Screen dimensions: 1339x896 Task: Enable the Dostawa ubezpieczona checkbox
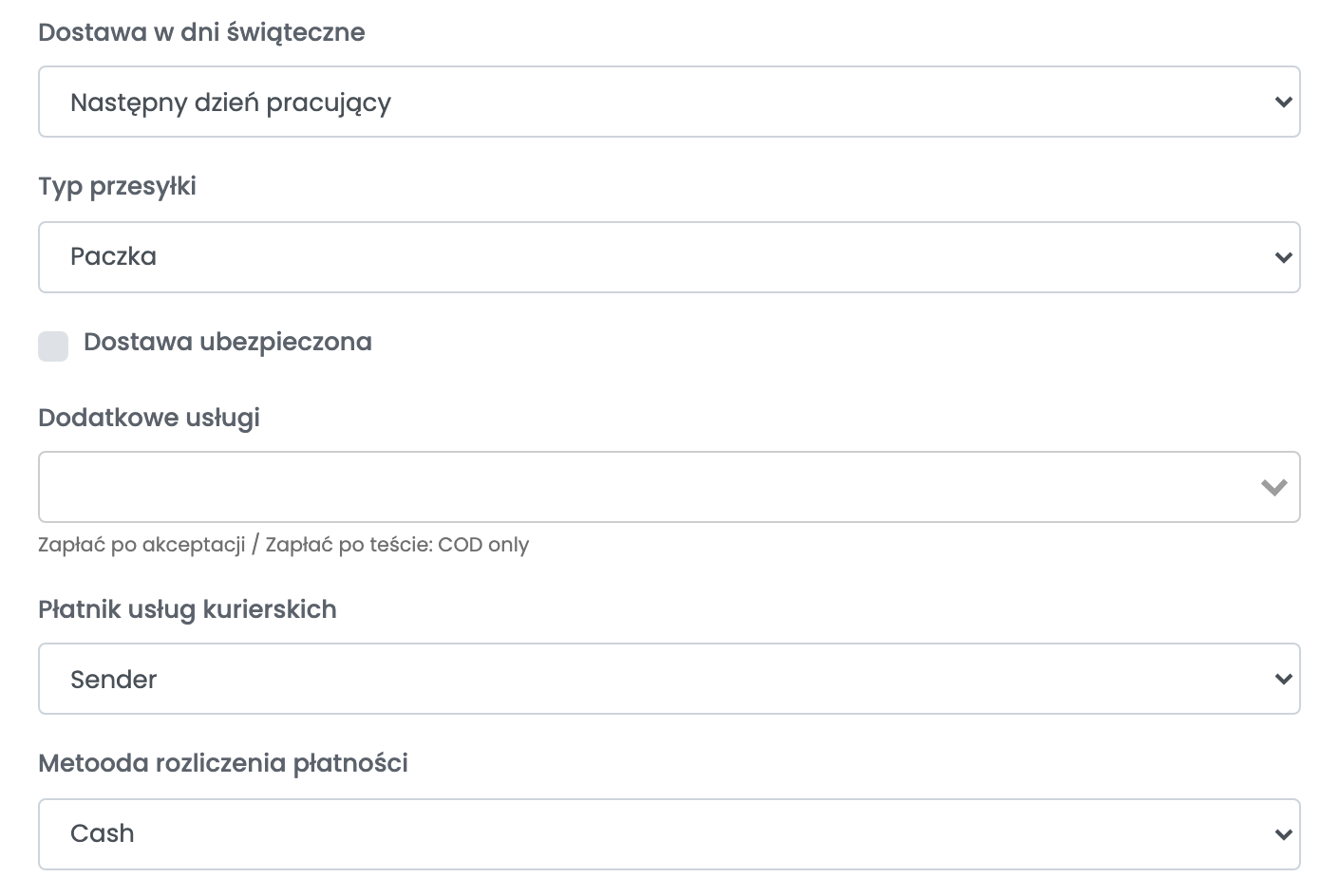tap(53, 346)
